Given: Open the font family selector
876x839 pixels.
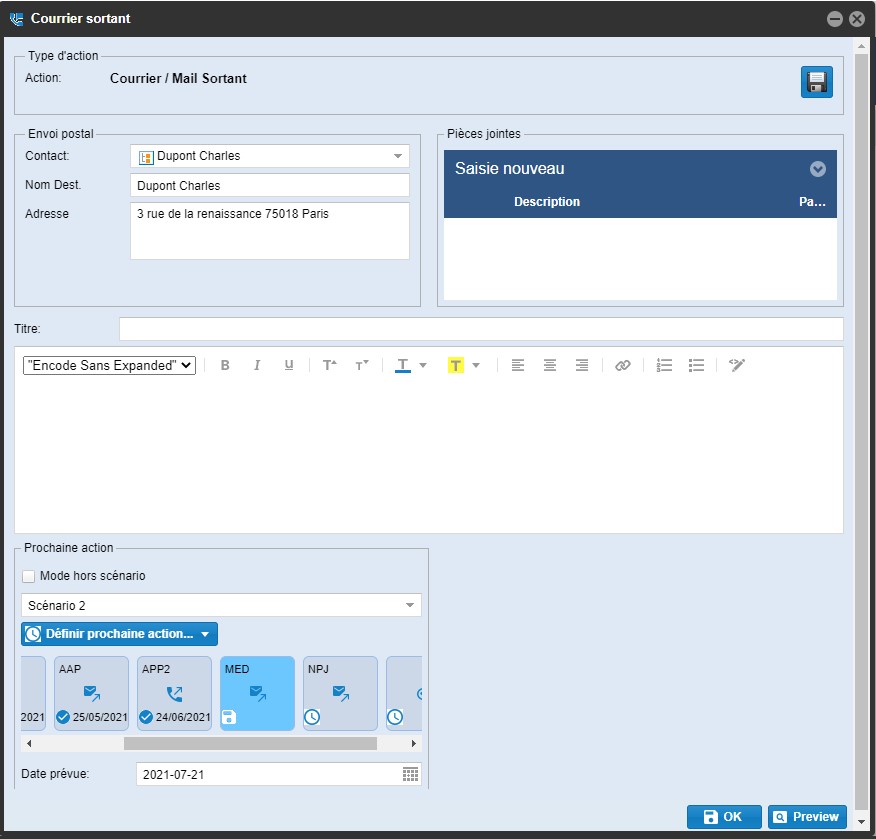Looking at the screenshot, I should [x=109, y=366].
